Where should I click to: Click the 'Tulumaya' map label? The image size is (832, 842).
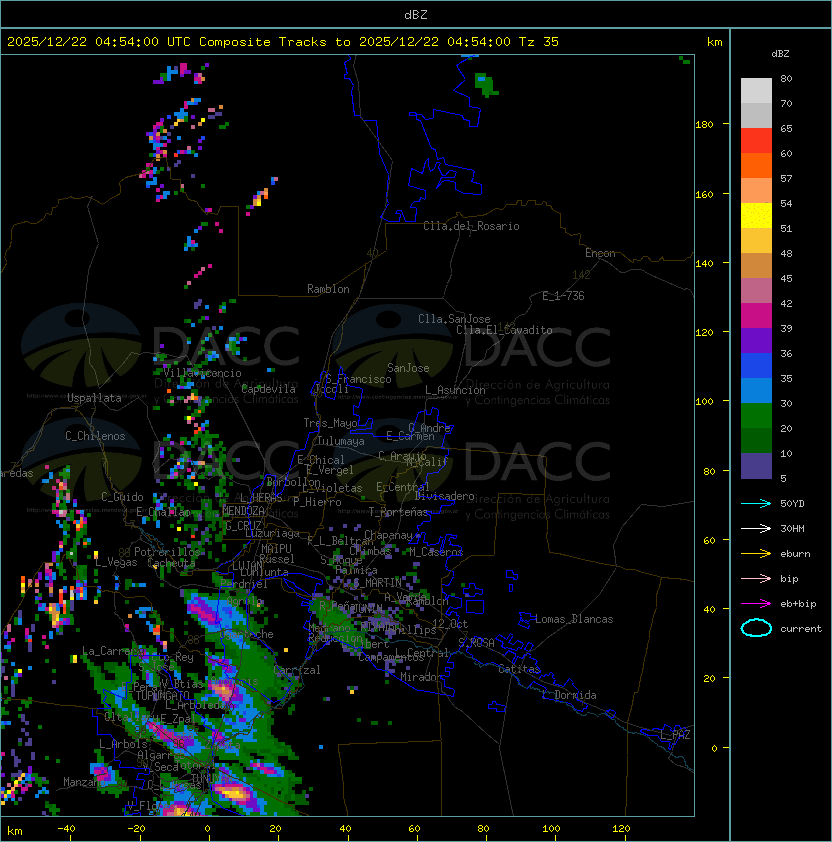point(341,441)
